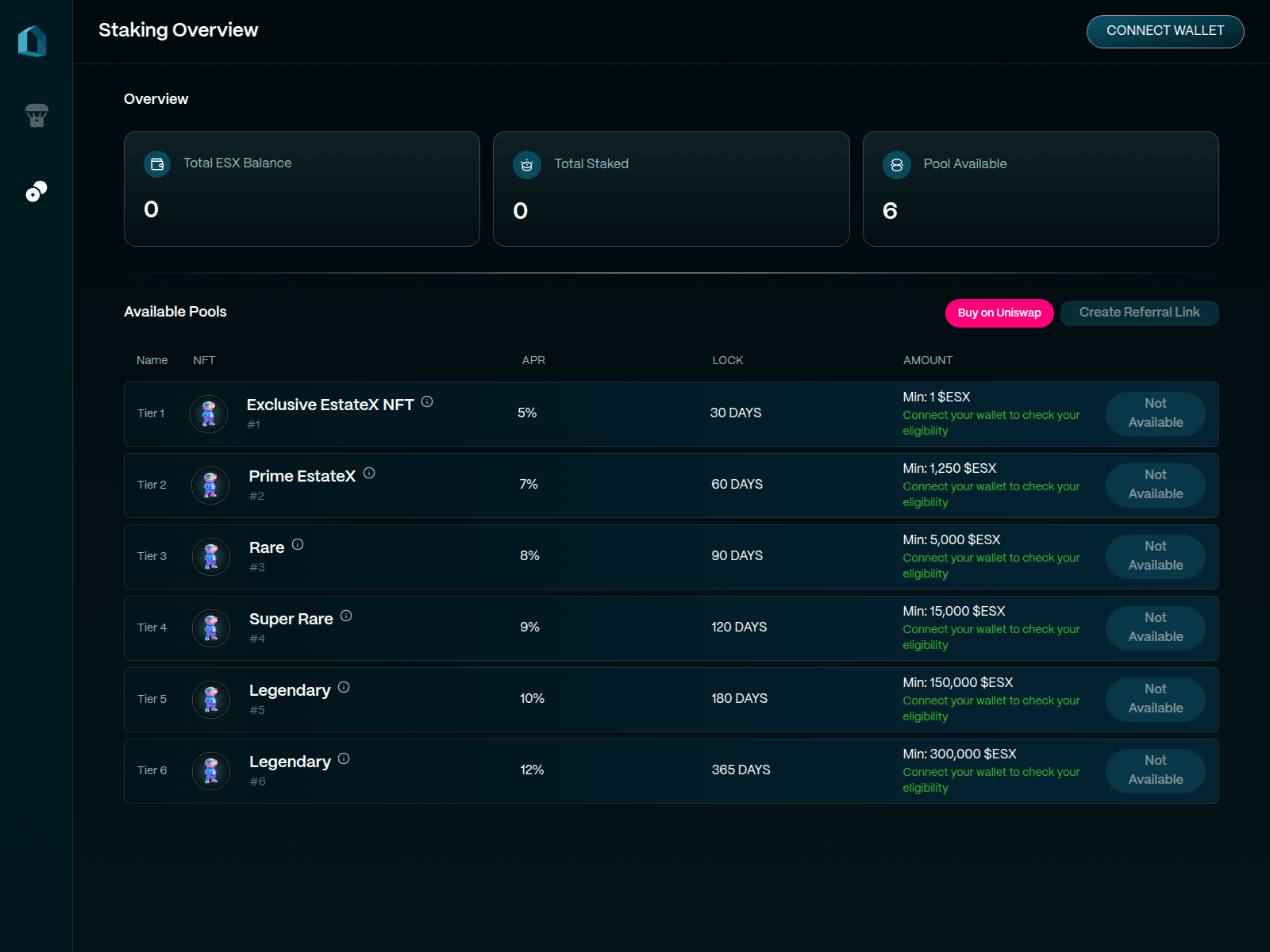Click the AMOUNT column header
Screen dimensions: 1270x952
(x=928, y=360)
